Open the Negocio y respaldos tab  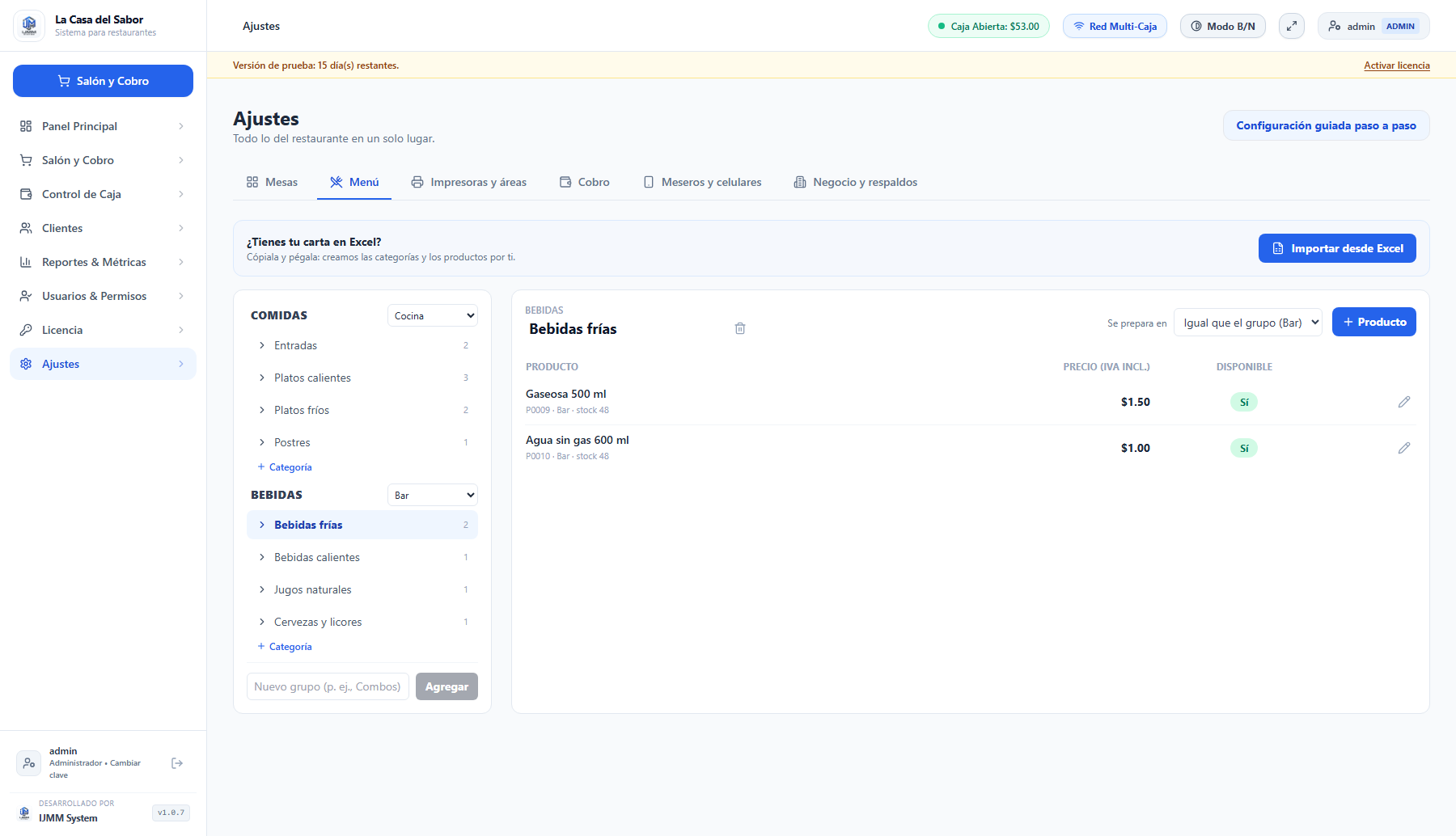856,182
